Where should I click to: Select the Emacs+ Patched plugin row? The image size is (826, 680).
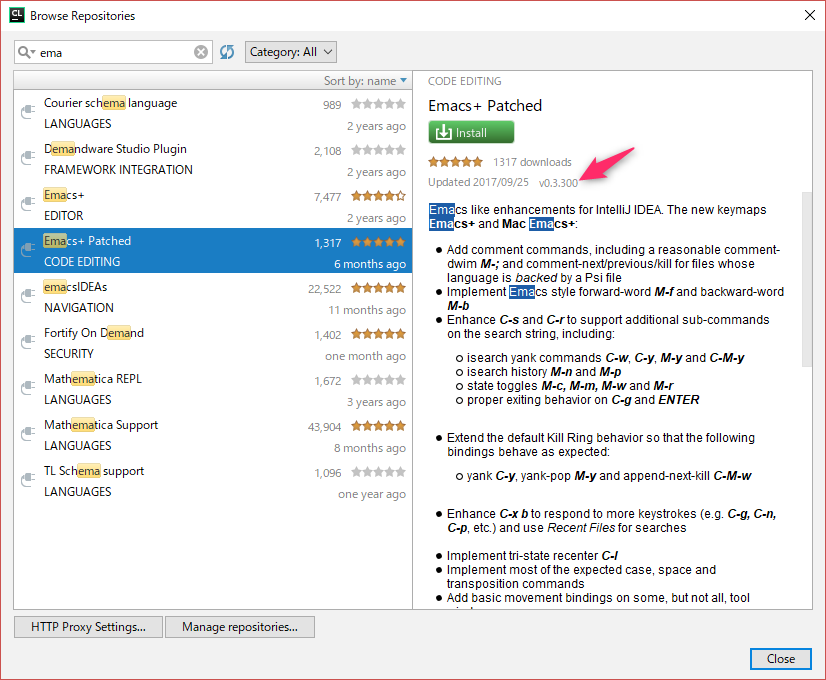tap(213, 251)
